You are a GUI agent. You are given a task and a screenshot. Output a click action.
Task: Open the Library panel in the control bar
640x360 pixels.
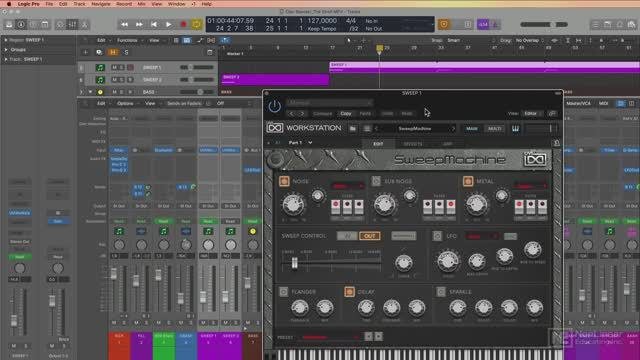click(9, 24)
